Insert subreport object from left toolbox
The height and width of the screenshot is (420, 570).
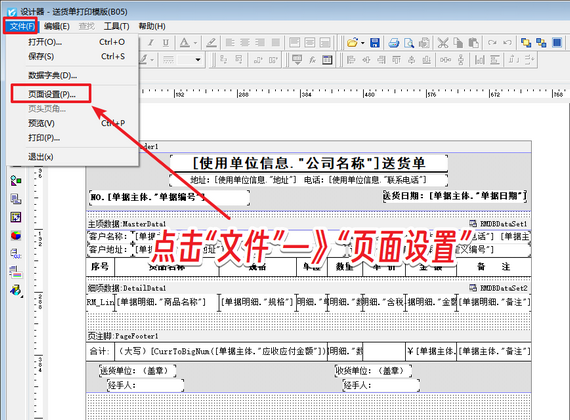coord(16,199)
